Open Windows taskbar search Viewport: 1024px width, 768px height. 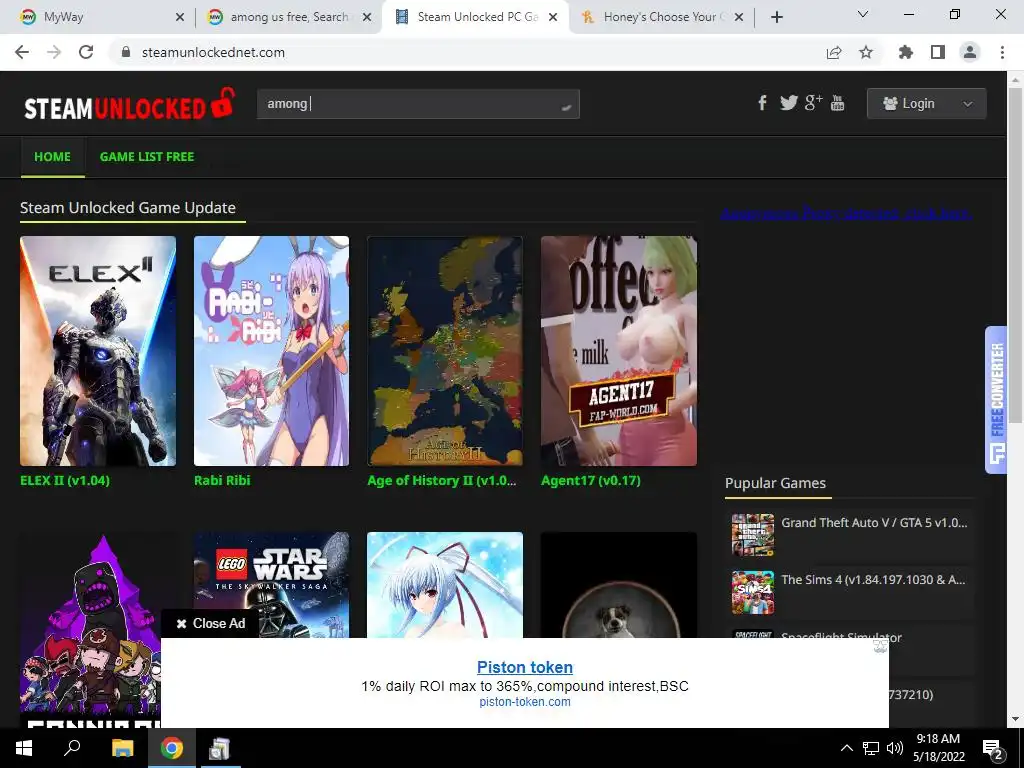point(72,748)
